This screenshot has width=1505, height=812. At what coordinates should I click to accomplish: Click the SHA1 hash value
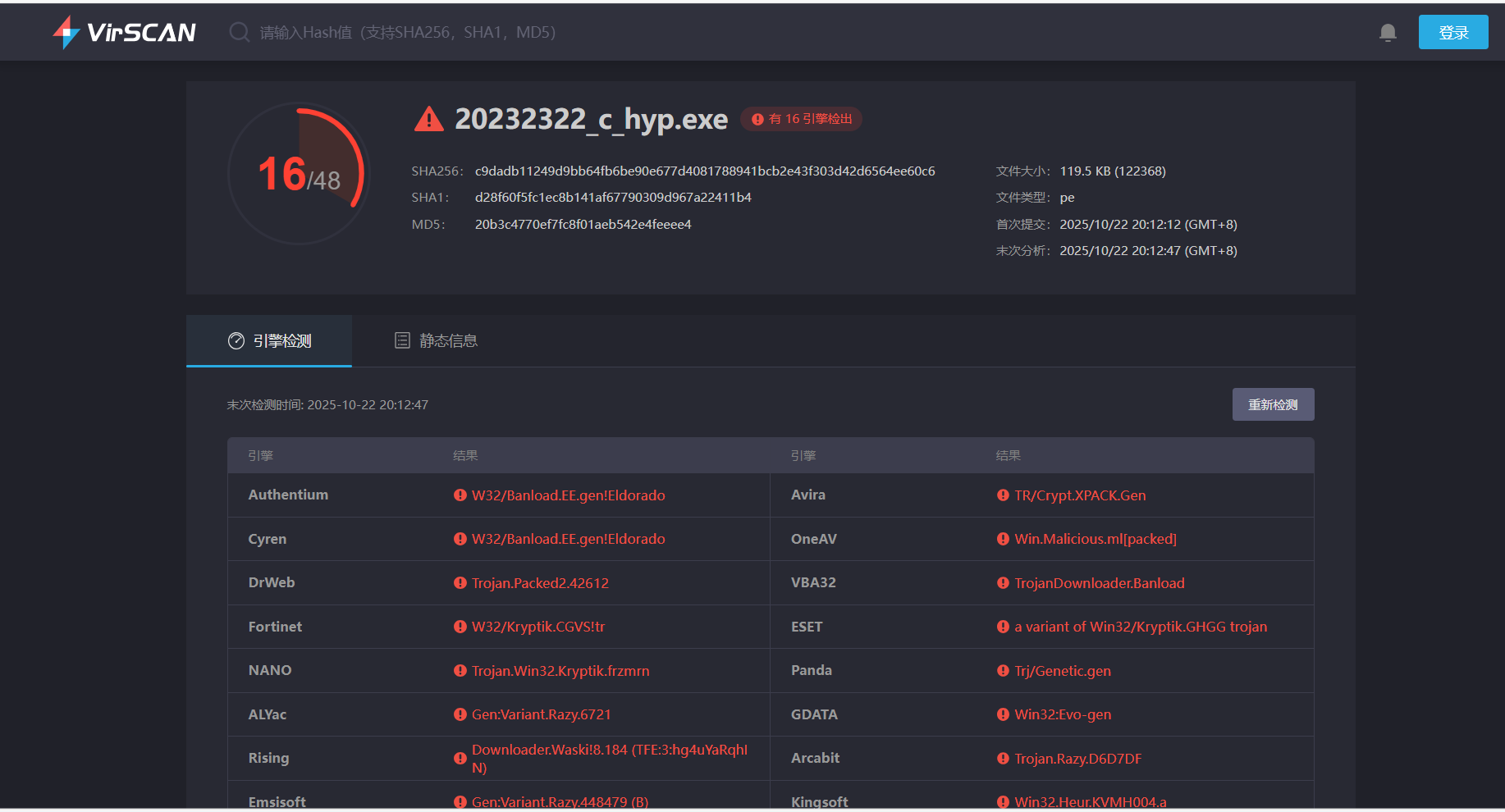coord(613,198)
